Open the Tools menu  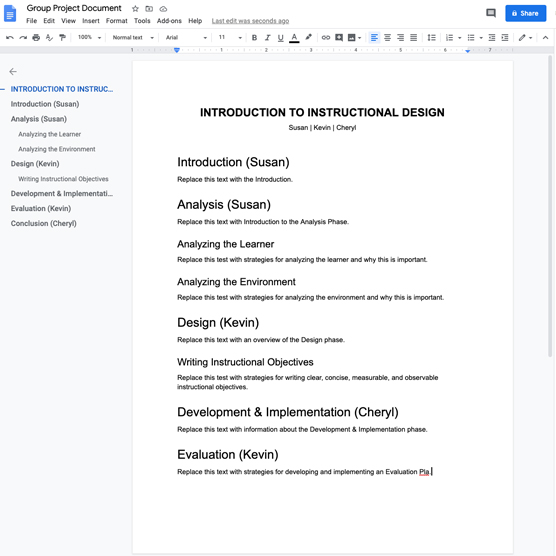pos(142,21)
